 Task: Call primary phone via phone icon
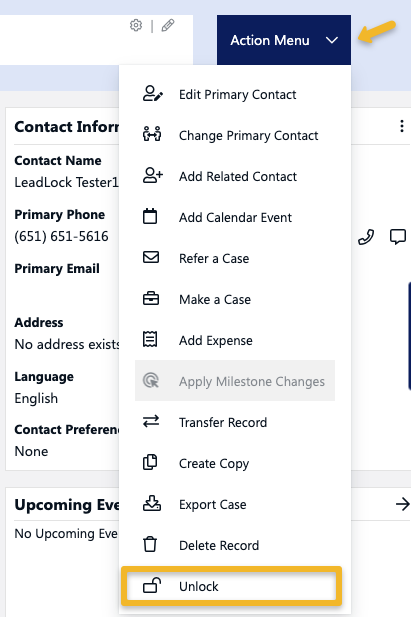pos(366,237)
